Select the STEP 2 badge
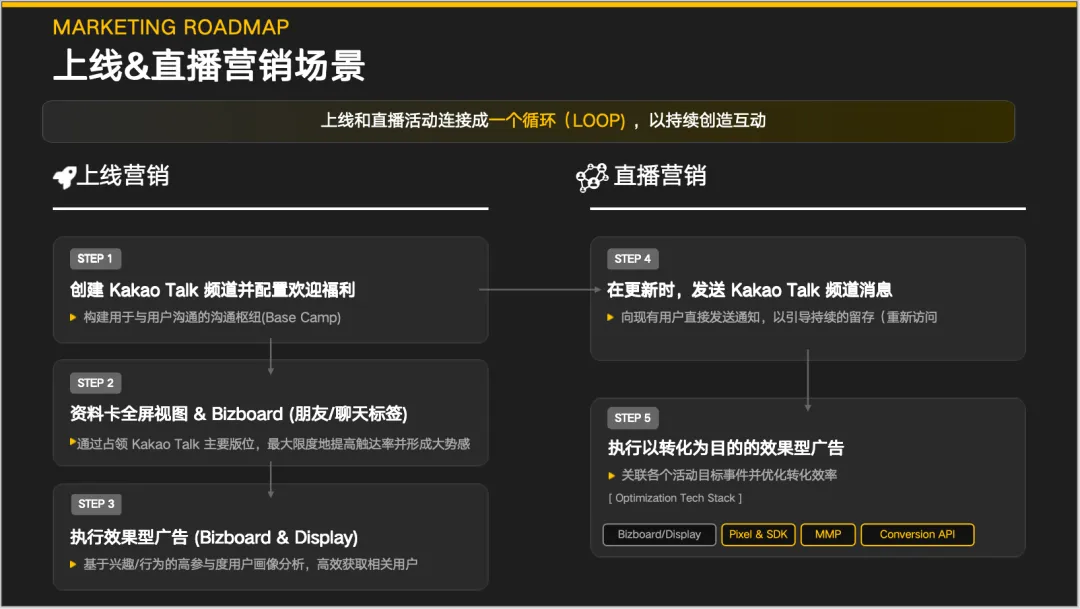1080x609 pixels. click(x=95, y=382)
